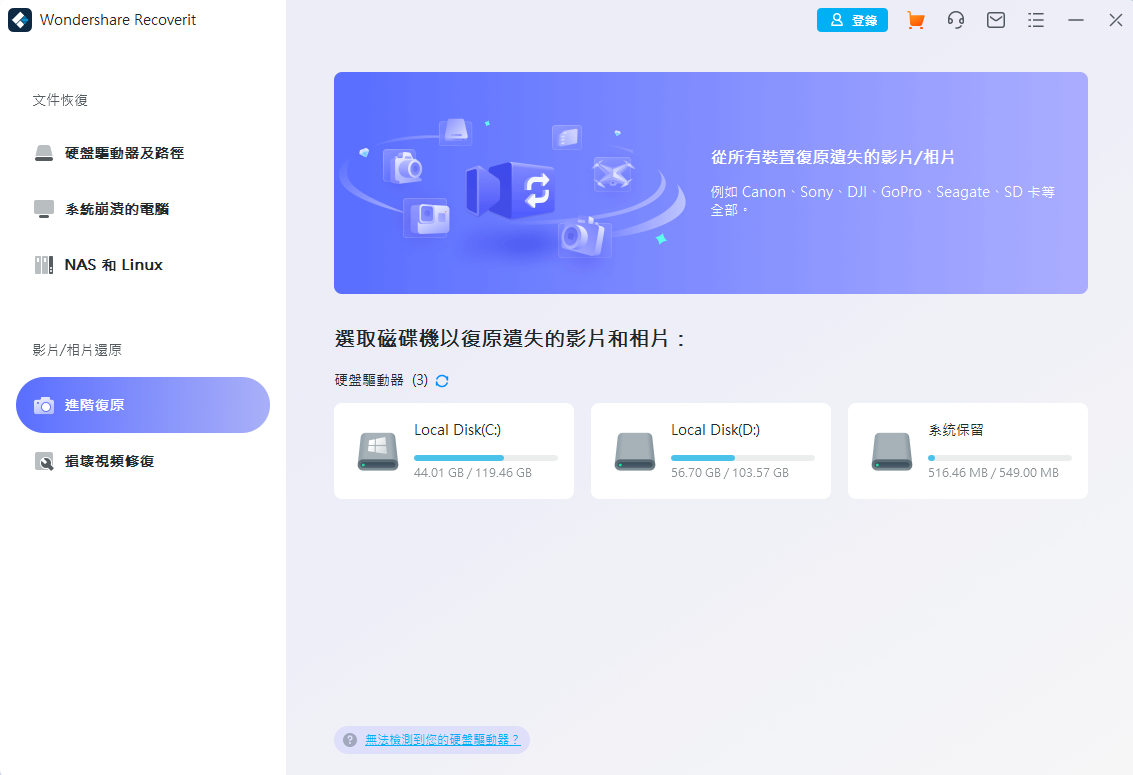
Task: Open 損壞視頻修復 in the sidebar
Action: (x=143, y=462)
